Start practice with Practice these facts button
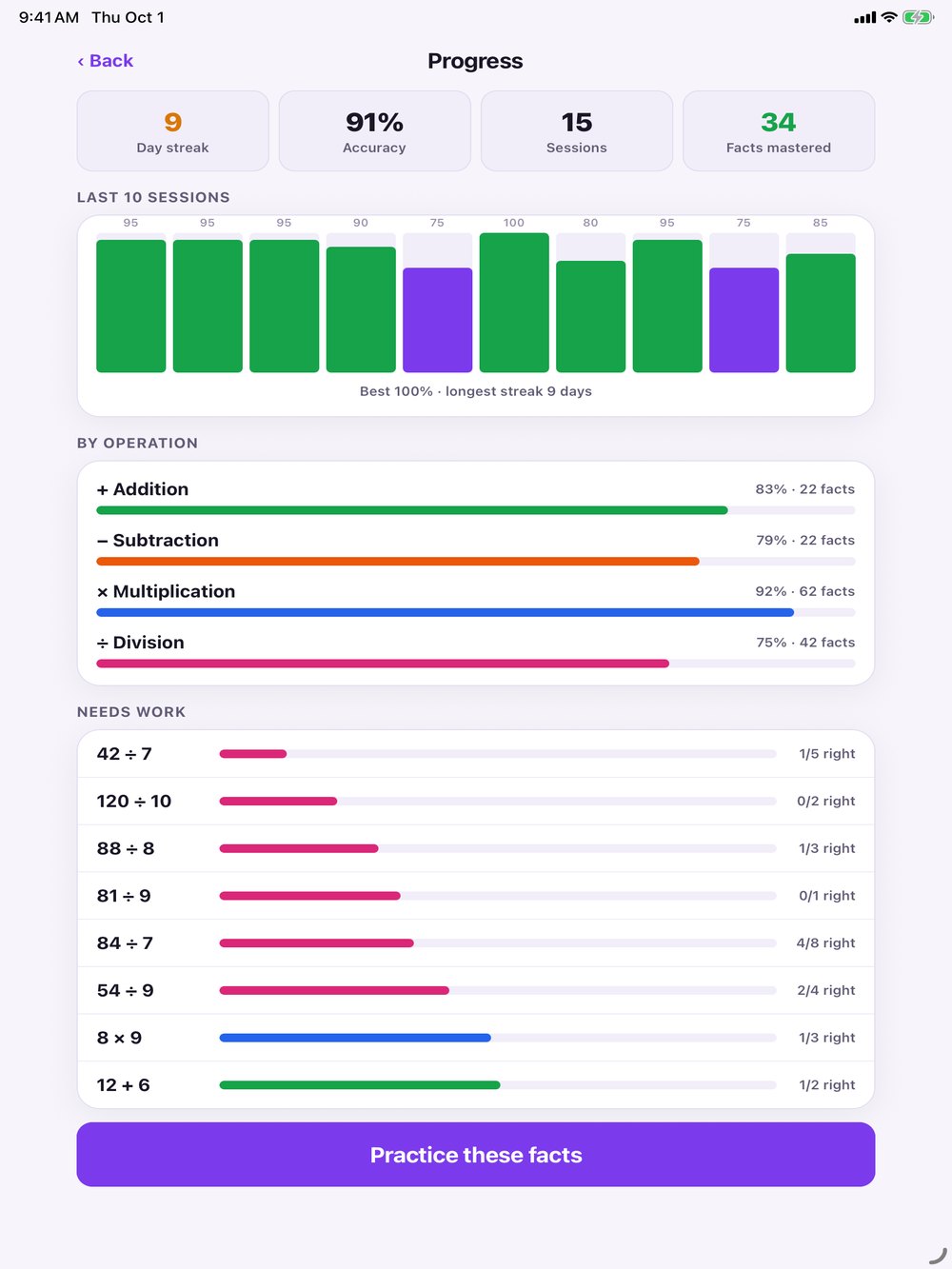The image size is (952, 1269). click(x=476, y=1155)
